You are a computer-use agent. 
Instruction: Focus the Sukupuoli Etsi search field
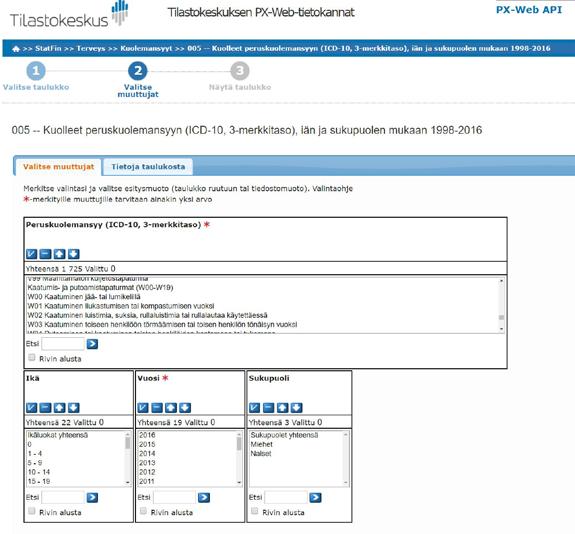tap(286, 498)
